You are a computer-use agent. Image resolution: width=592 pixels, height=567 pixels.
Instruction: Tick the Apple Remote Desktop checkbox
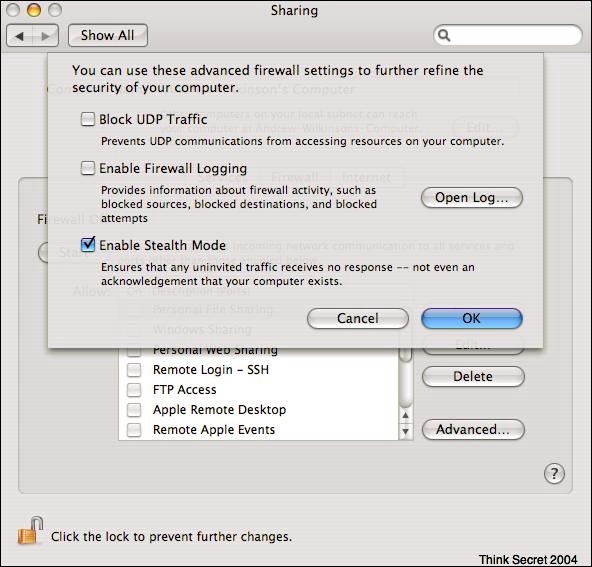click(134, 410)
